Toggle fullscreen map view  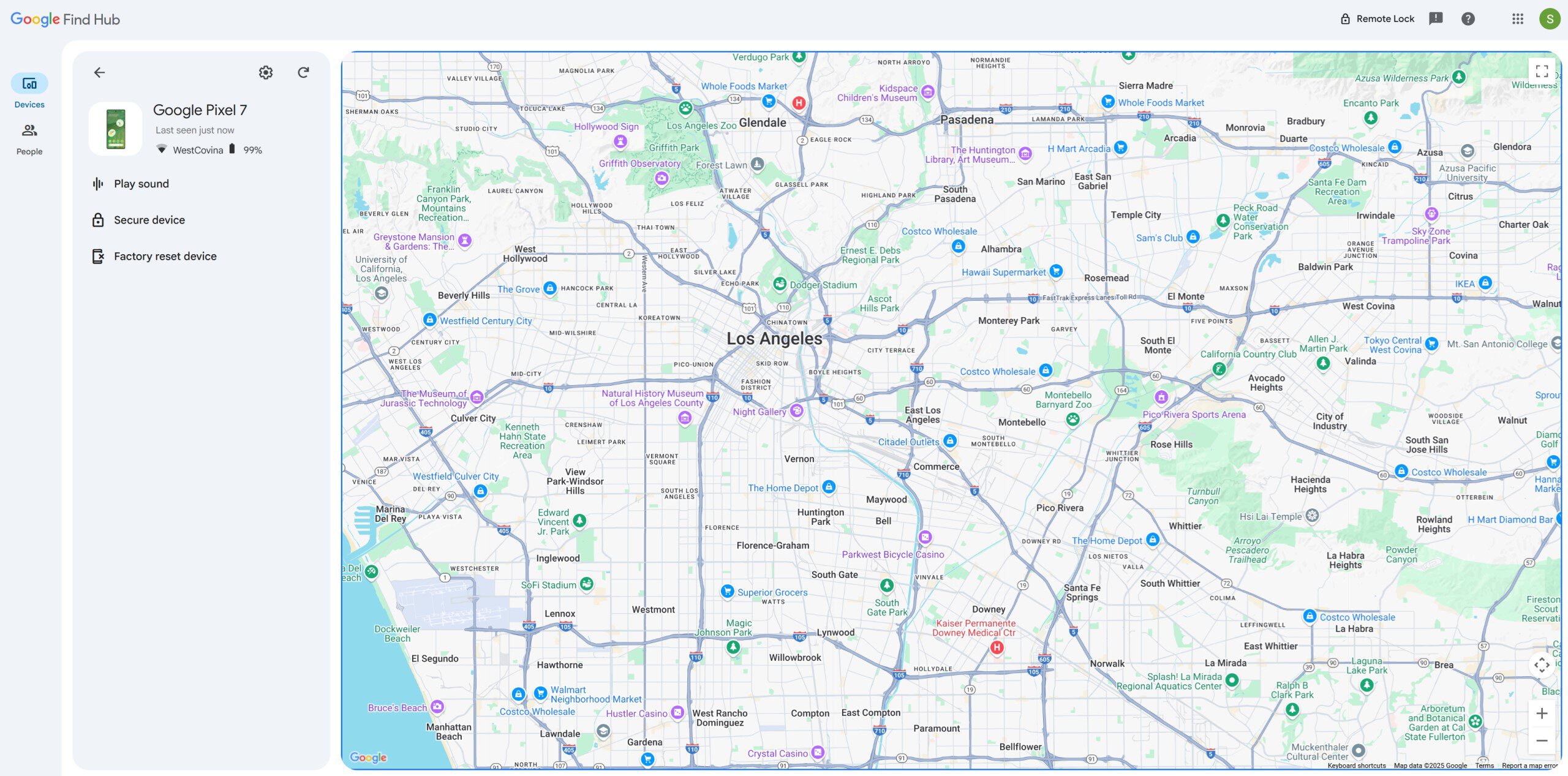coord(1542,71)
